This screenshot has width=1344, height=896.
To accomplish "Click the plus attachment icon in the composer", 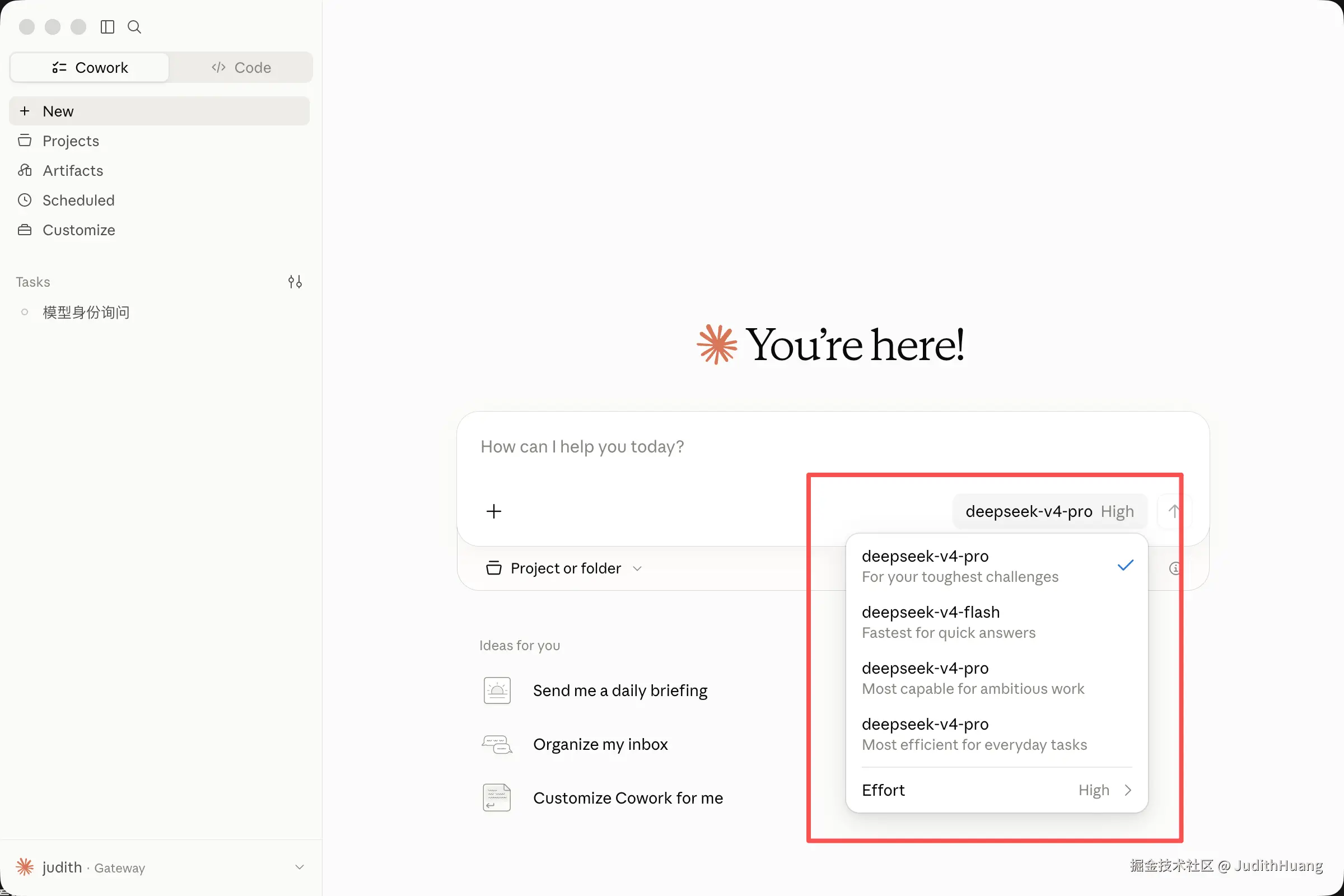I will point(494,511).
